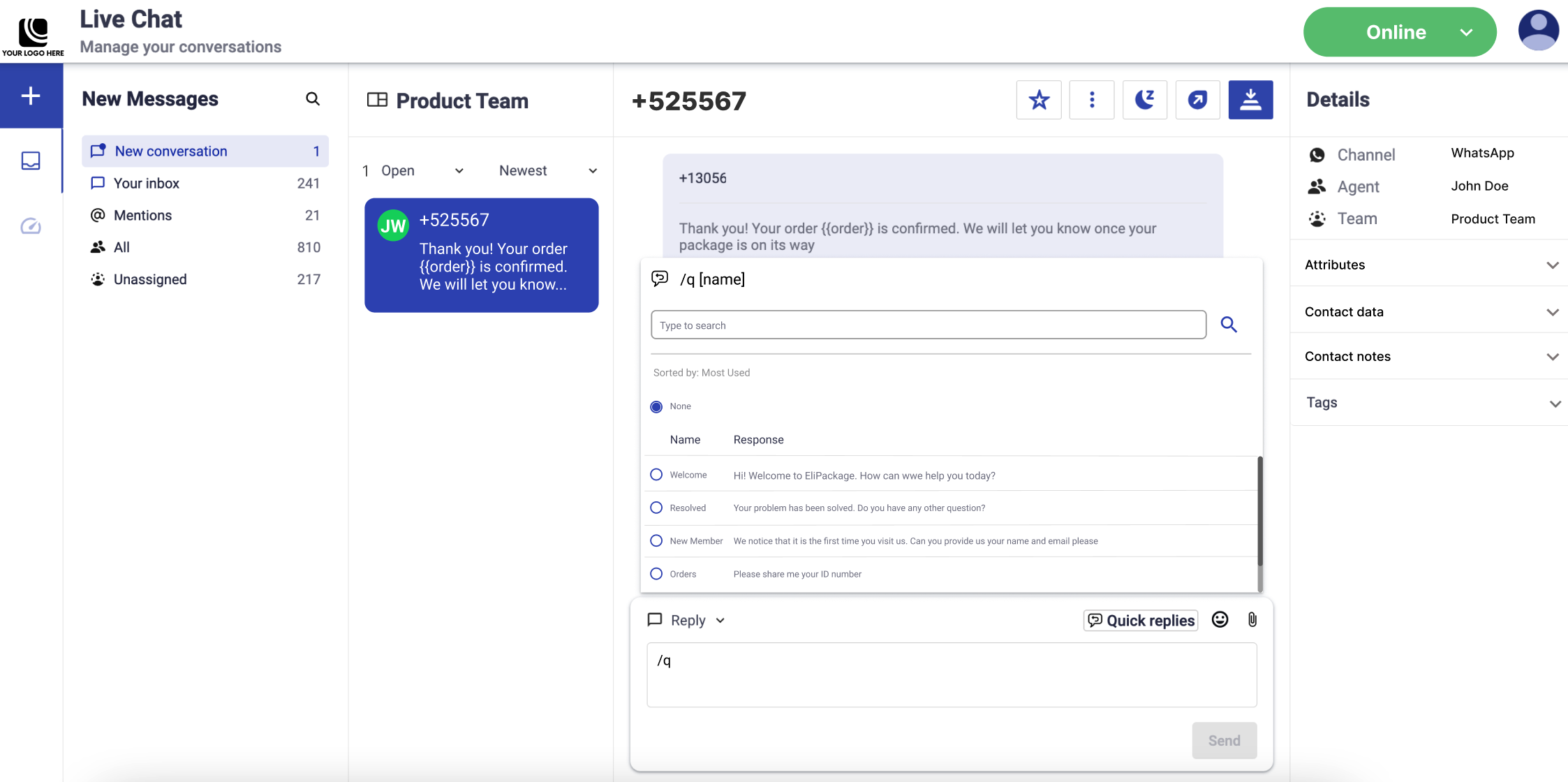The height and width of the screenshot is (782, 1568).
Task: Go to the Unassigned conversations list
Action: [x=150, y=279]
